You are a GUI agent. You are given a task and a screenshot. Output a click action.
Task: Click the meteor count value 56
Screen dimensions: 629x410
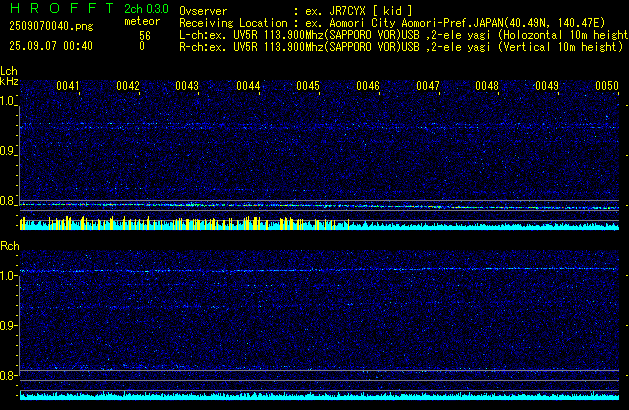(x=145, y=36)
